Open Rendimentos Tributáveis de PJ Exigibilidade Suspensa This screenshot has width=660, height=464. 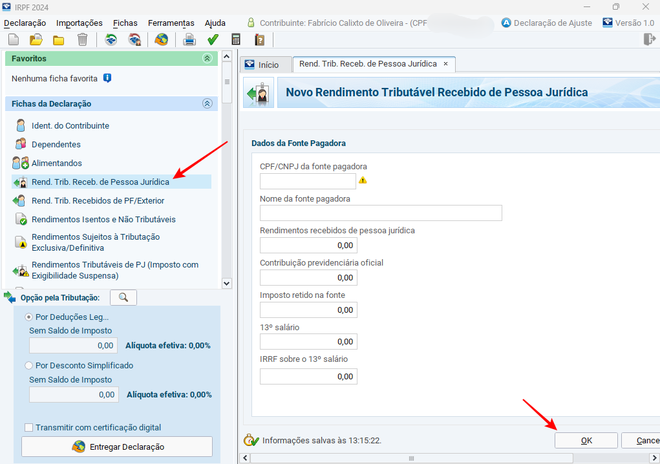[x=115, y=270]
